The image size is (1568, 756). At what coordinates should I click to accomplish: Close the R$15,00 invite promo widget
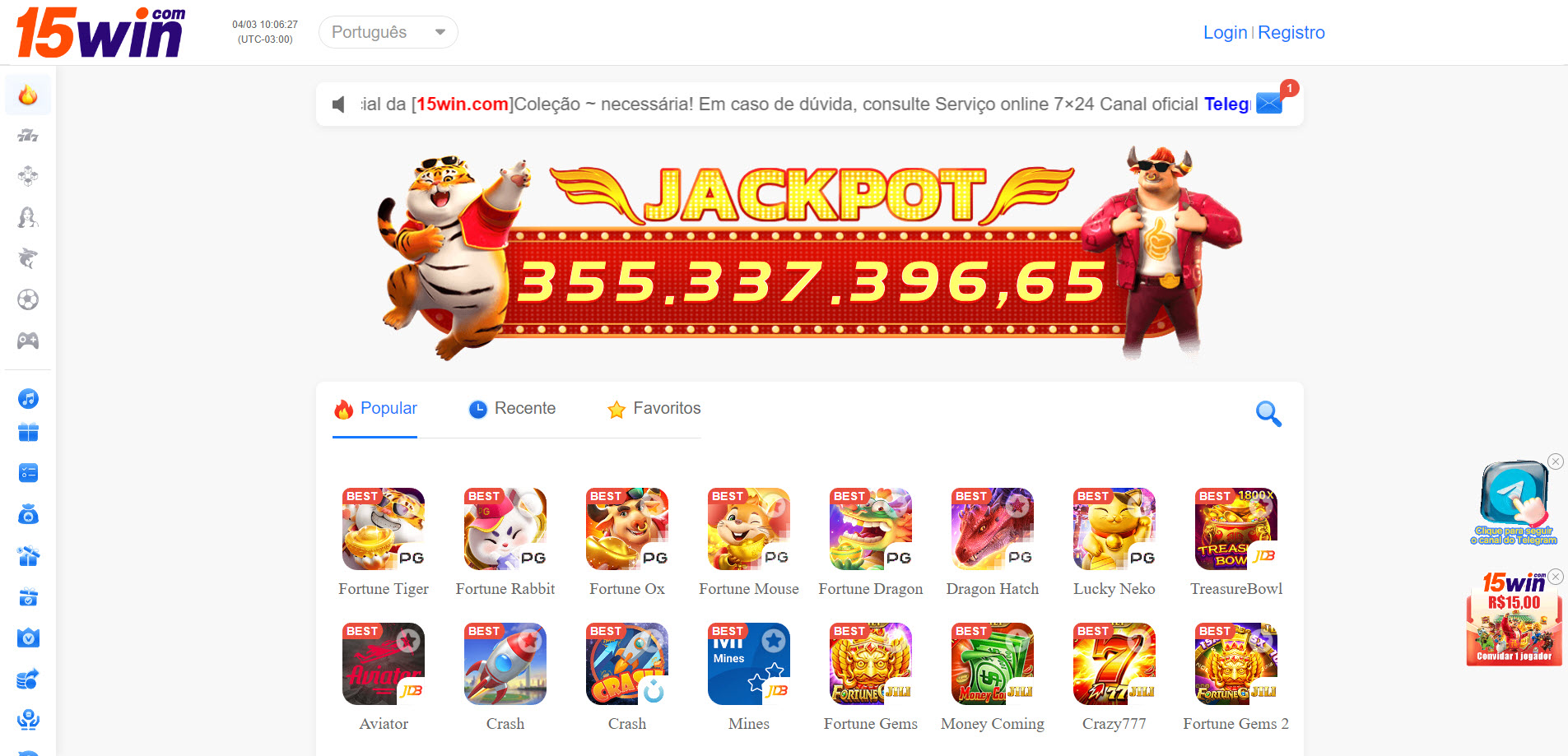(1556, 577)
